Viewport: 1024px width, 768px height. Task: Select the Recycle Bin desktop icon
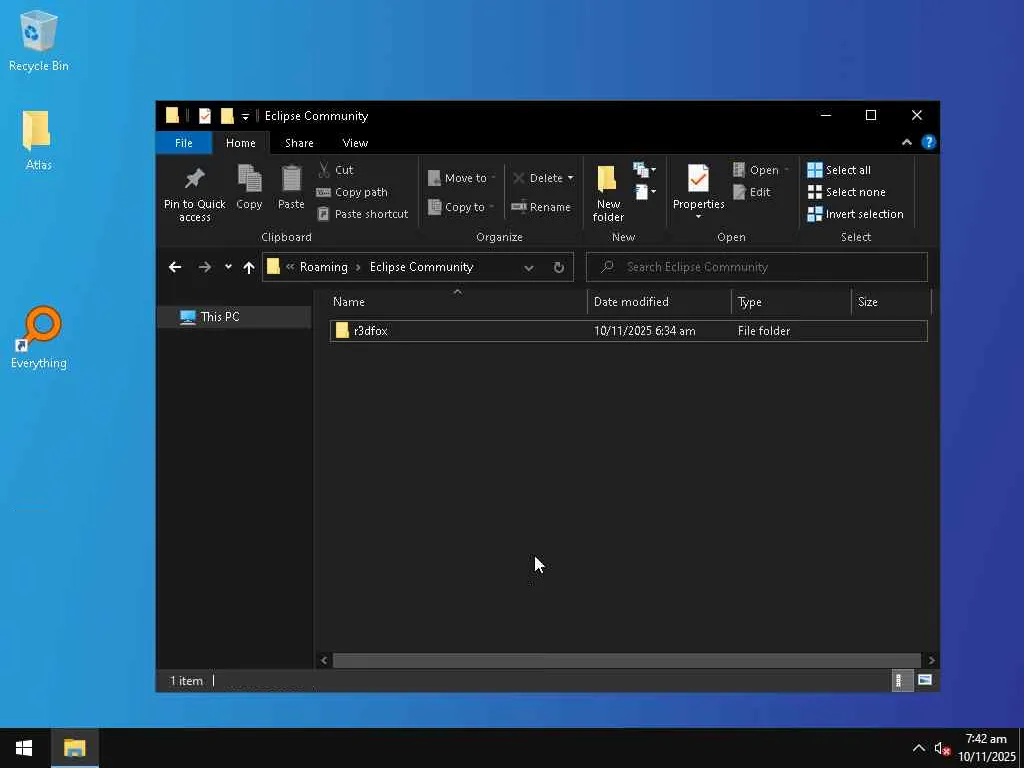click(39, 41)
